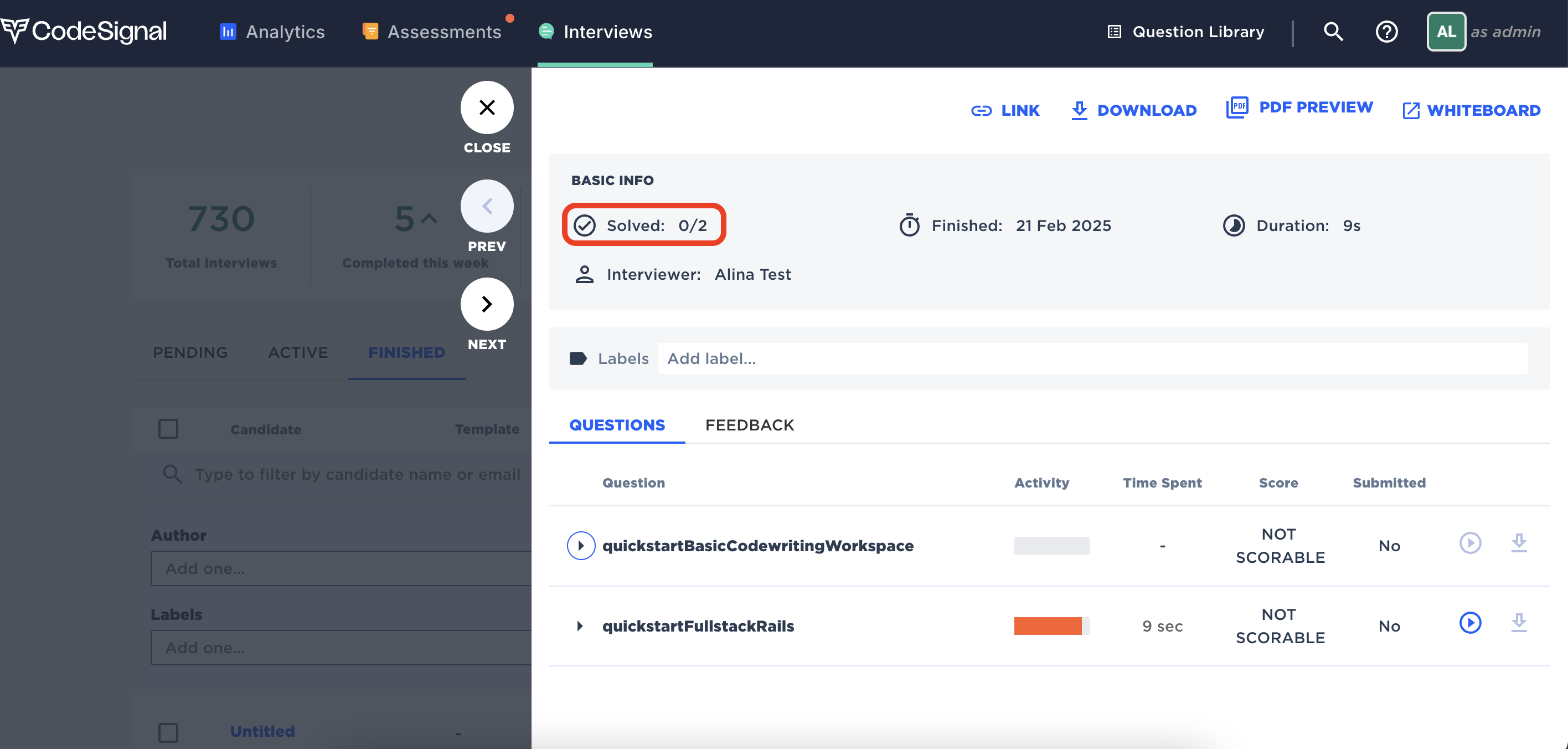Close the interview detail panel
This screenshot has height=749, width=1568.
point(487,108)
